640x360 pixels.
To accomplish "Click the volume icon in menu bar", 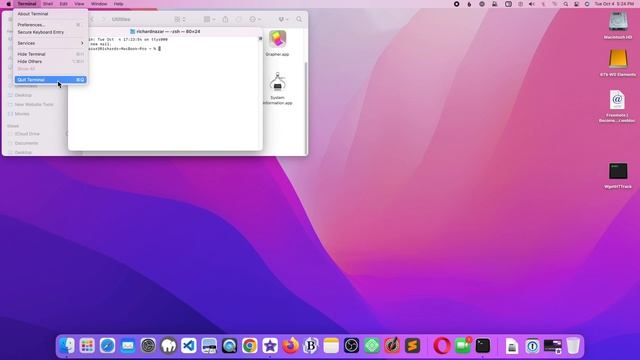I will [531, 4].
